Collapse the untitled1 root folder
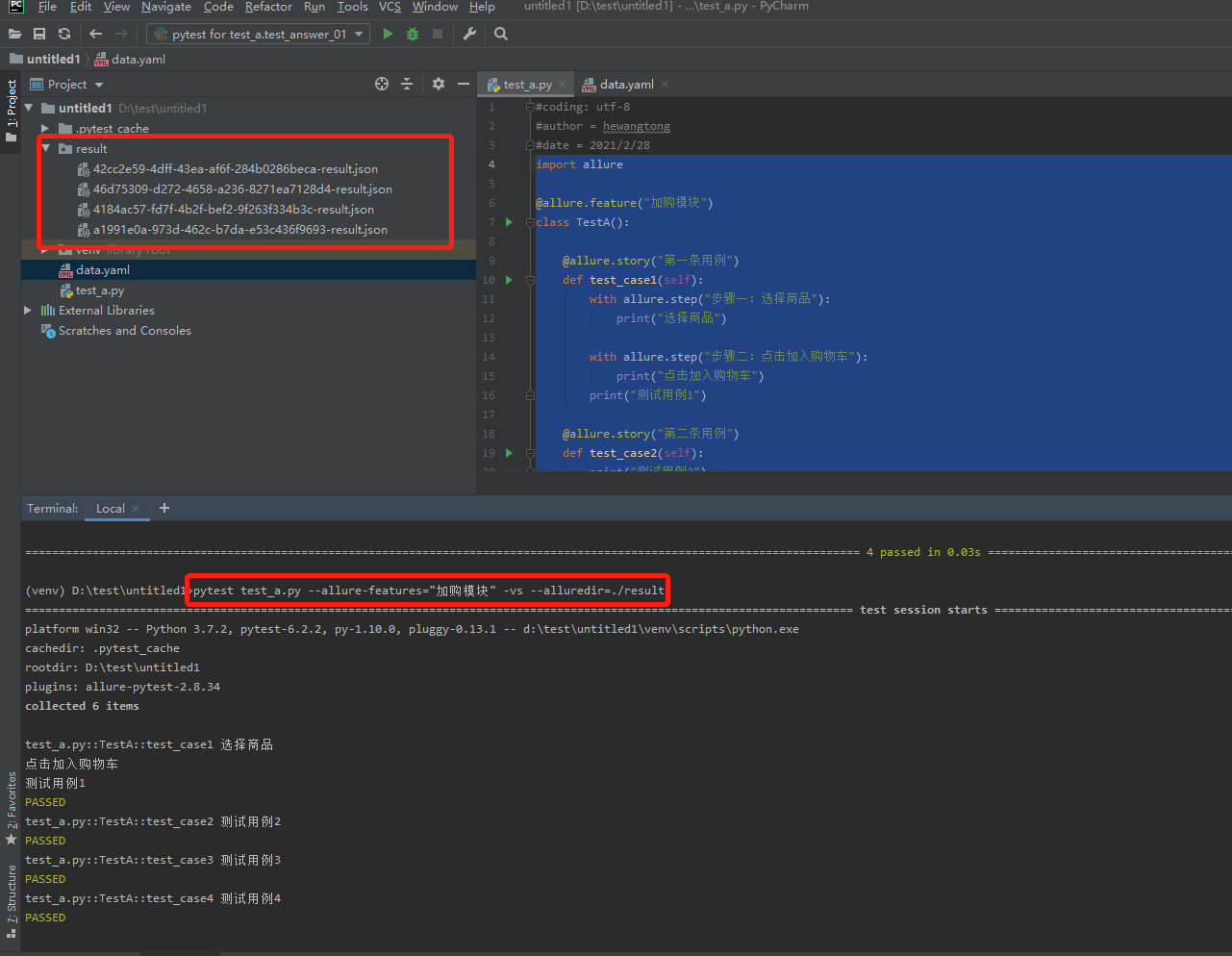The width and height of the screenshot is (1232, 956). 29,108
